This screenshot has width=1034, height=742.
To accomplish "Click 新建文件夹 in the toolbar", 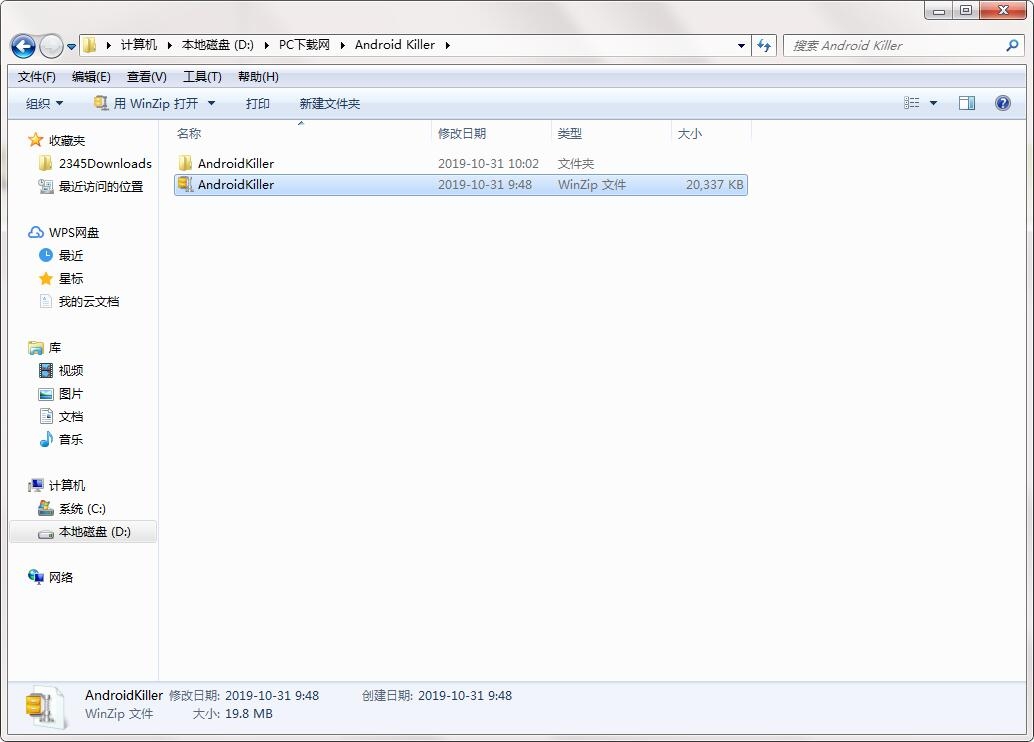I will 330,104.
